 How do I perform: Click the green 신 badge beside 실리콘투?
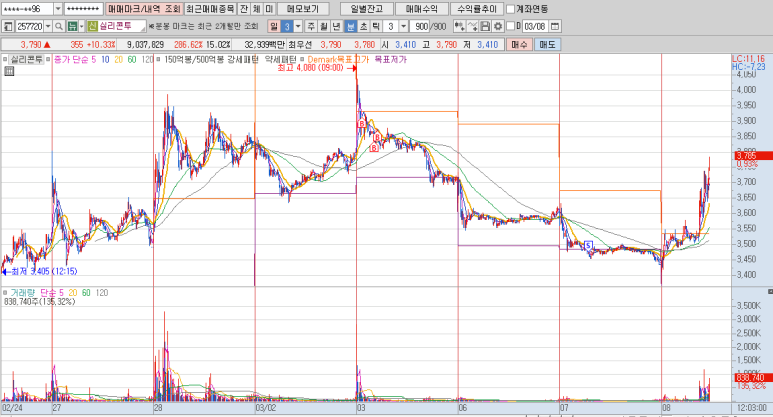pos(93,26)
